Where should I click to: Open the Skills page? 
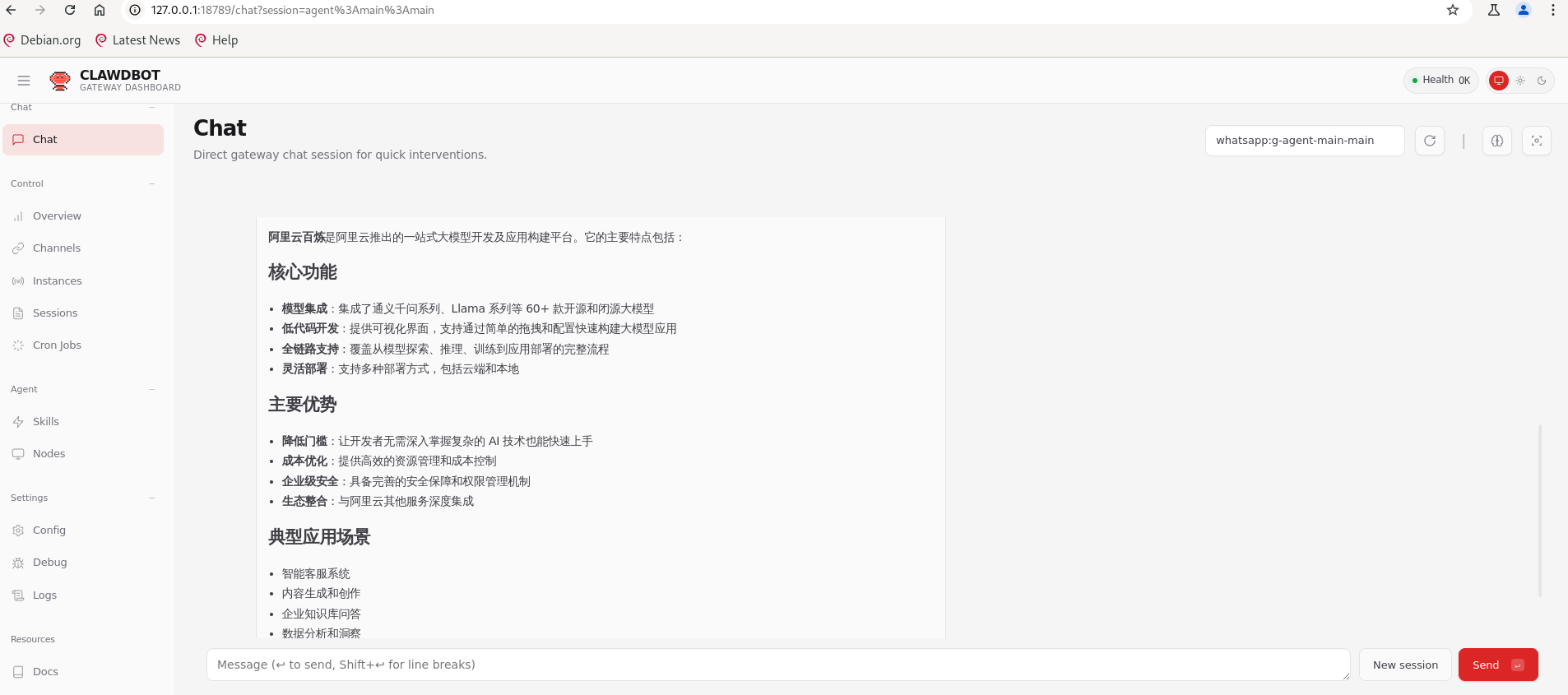click(83, 422)
